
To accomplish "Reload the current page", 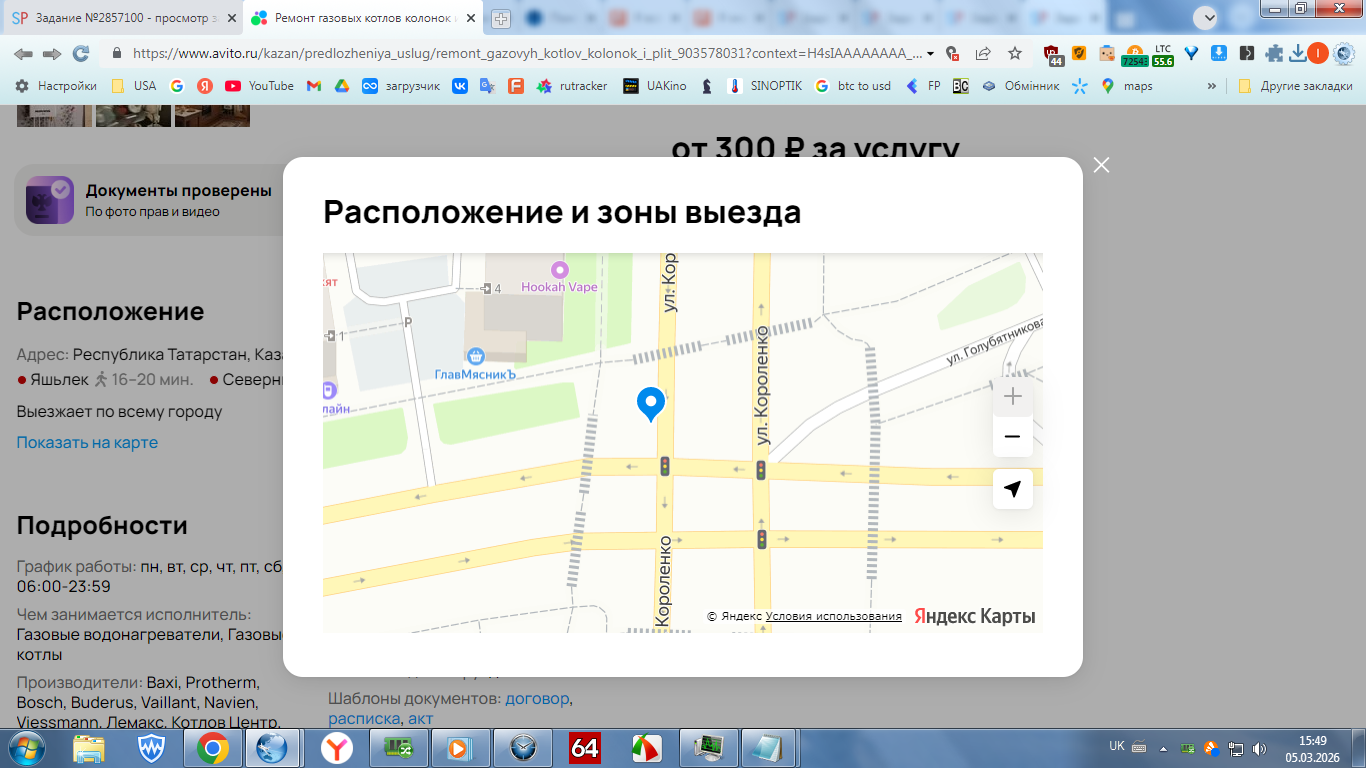I will click(81, 53).
